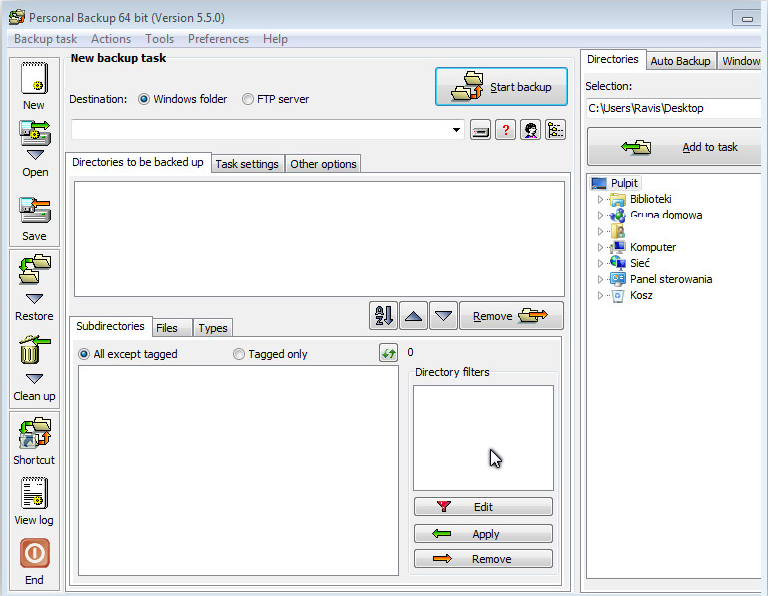Click Edit directory filter button
This screenshot has height=596, width=768.
click(x=483, y=507)
